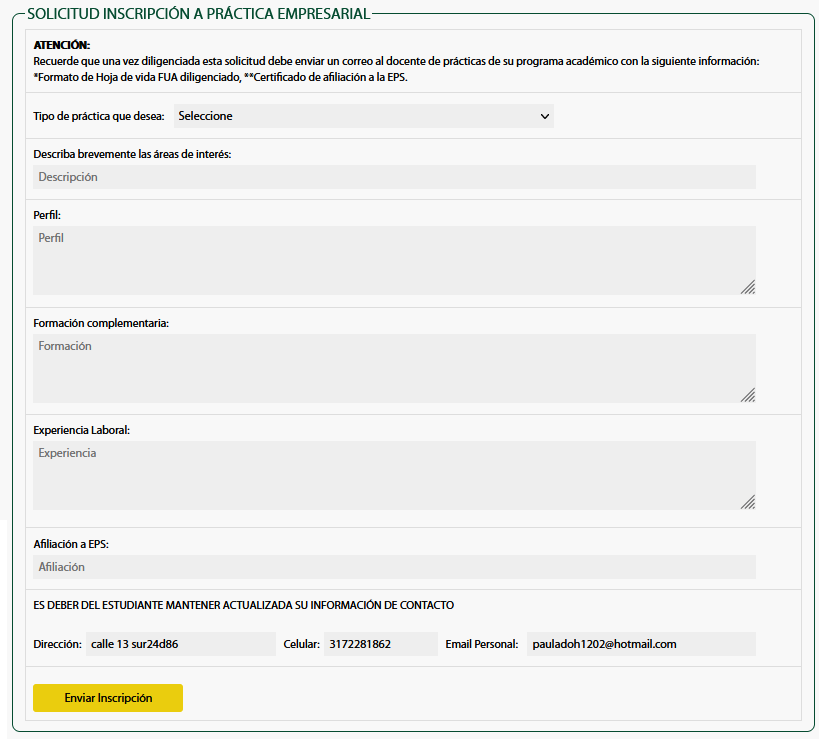Click the resize grip of the Perfil textarea

point(748,287)
